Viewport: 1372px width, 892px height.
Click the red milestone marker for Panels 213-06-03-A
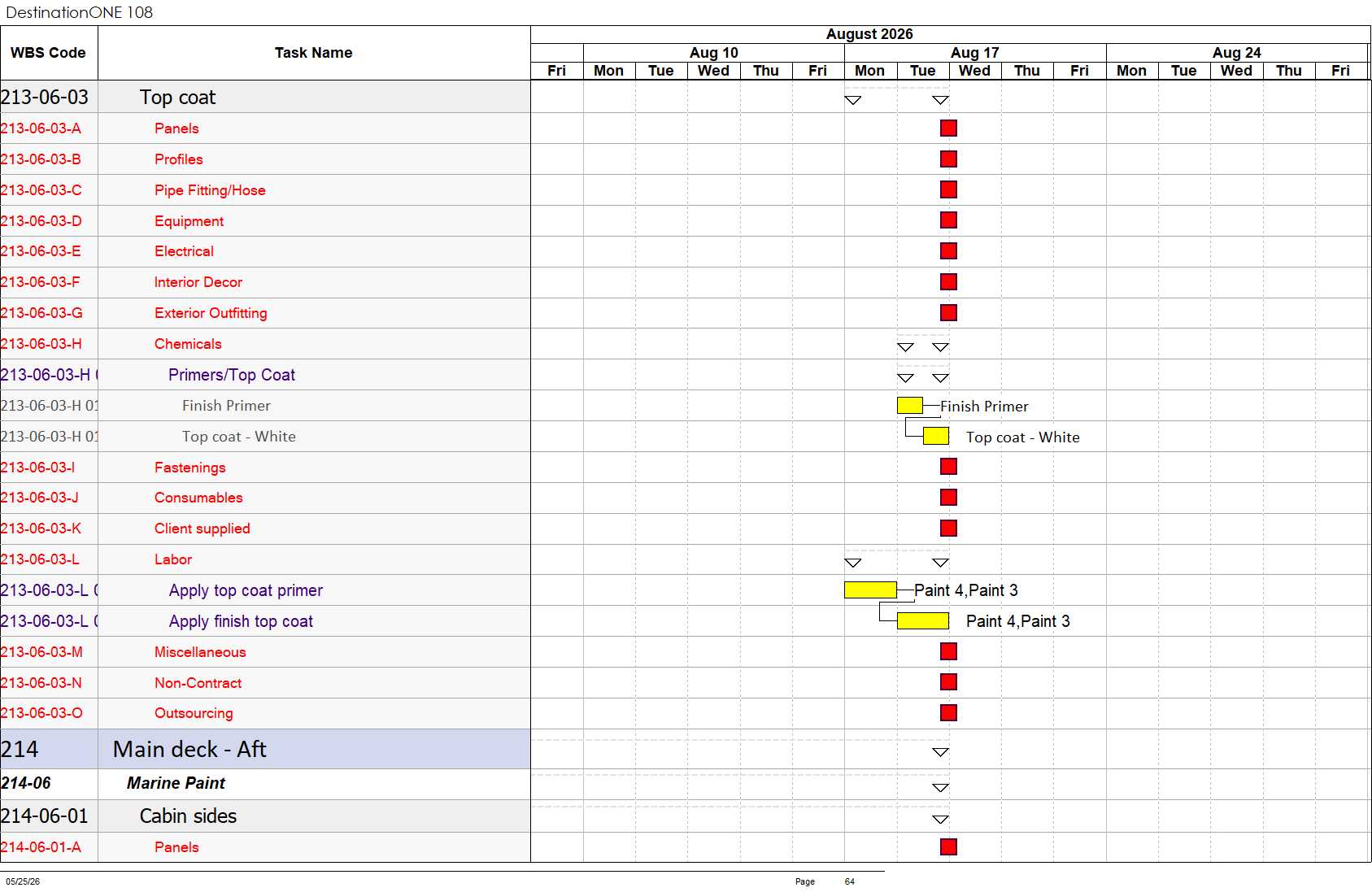pos(948,128)
